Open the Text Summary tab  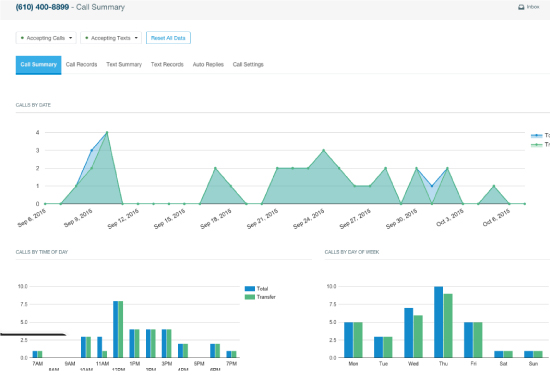pos(124,65)
